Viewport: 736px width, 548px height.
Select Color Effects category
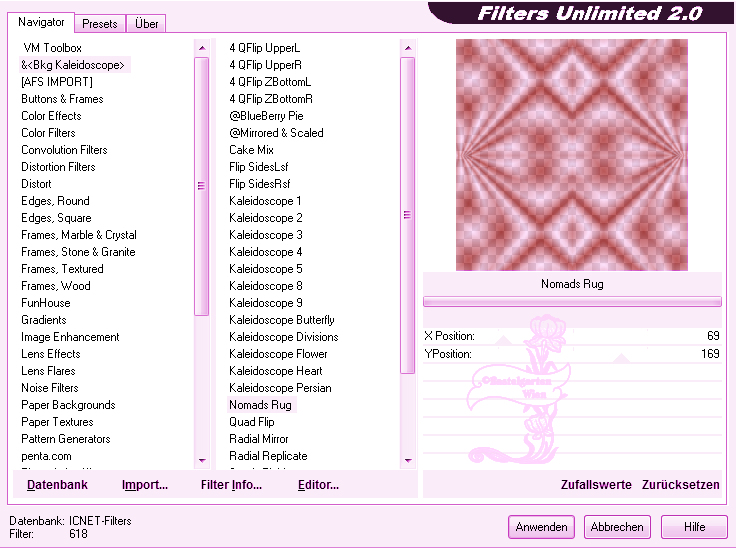pos(51,116)
